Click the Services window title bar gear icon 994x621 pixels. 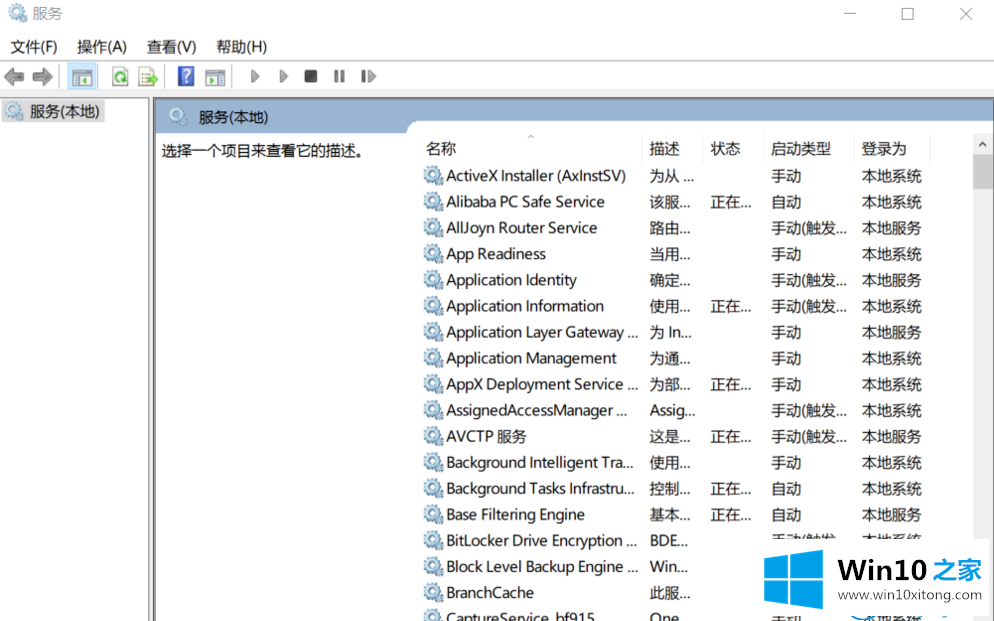[x=17, y=13]
